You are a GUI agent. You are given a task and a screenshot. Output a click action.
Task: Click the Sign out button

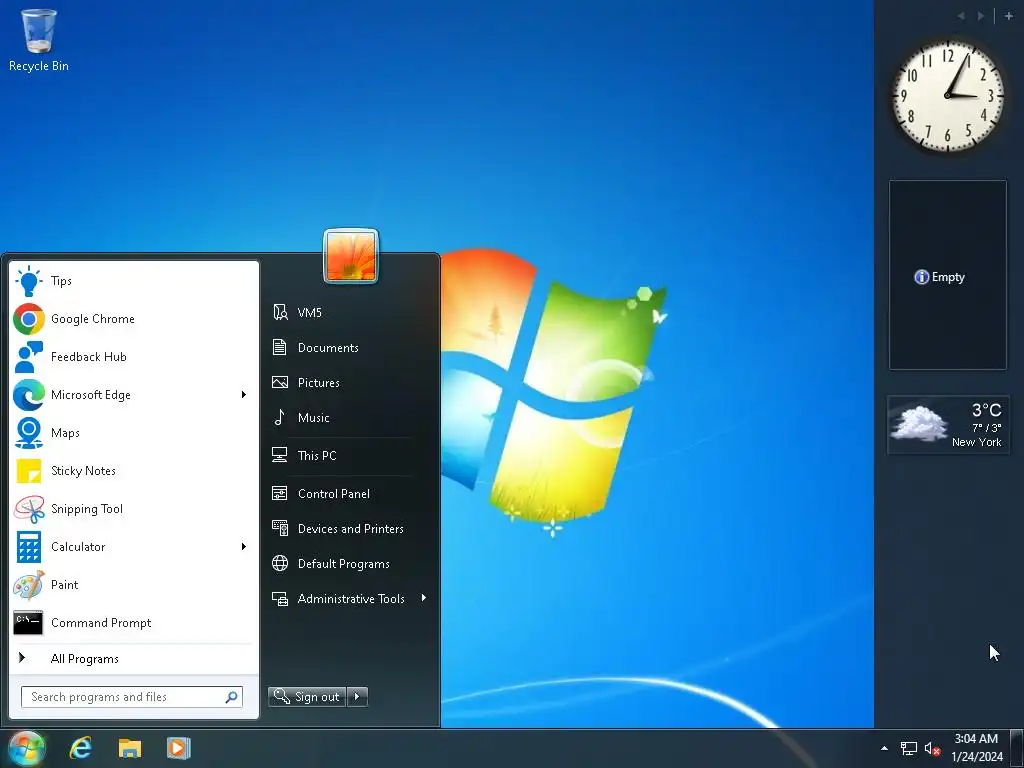pyautogui.click(x=307, y=697)
